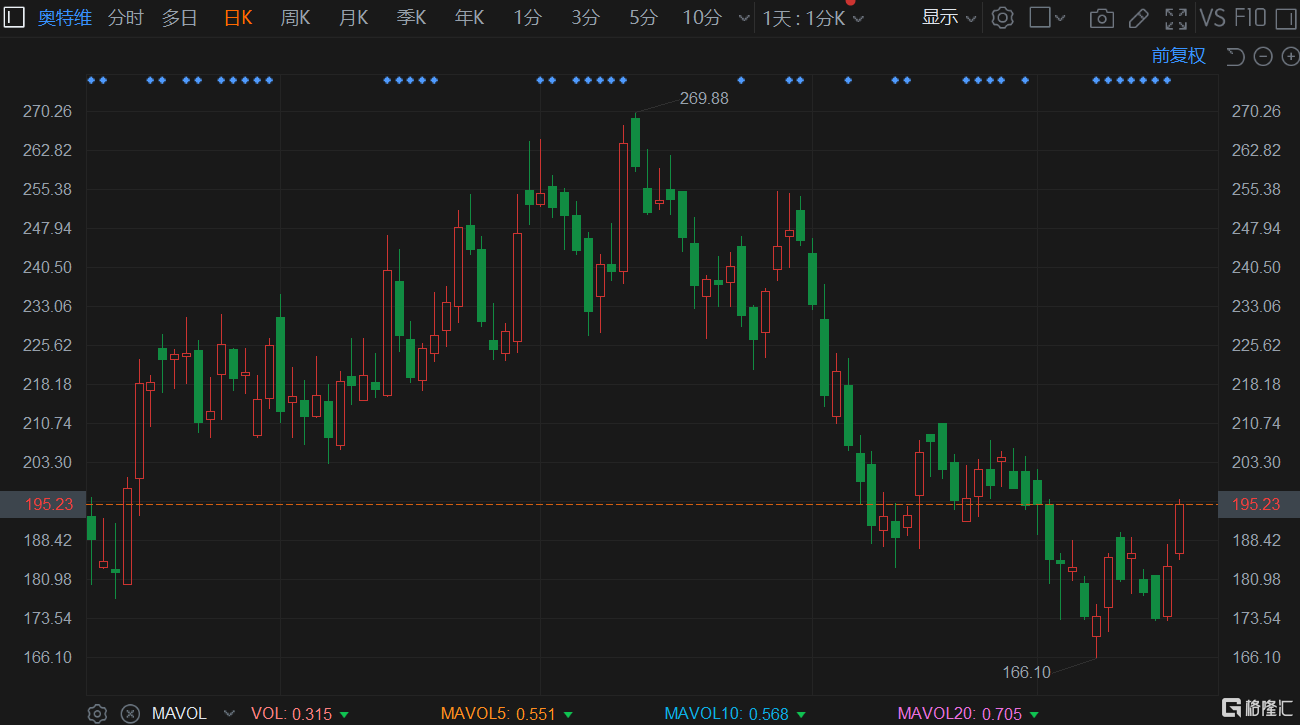The image size is (1300, 725).
Task: Enter fullscreen chart mode
Action: (1177, 18)
